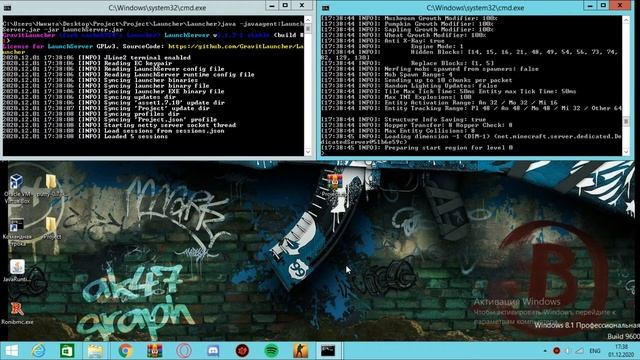Launch Internet Explorer from taskbar

click(x=39, y=351)
